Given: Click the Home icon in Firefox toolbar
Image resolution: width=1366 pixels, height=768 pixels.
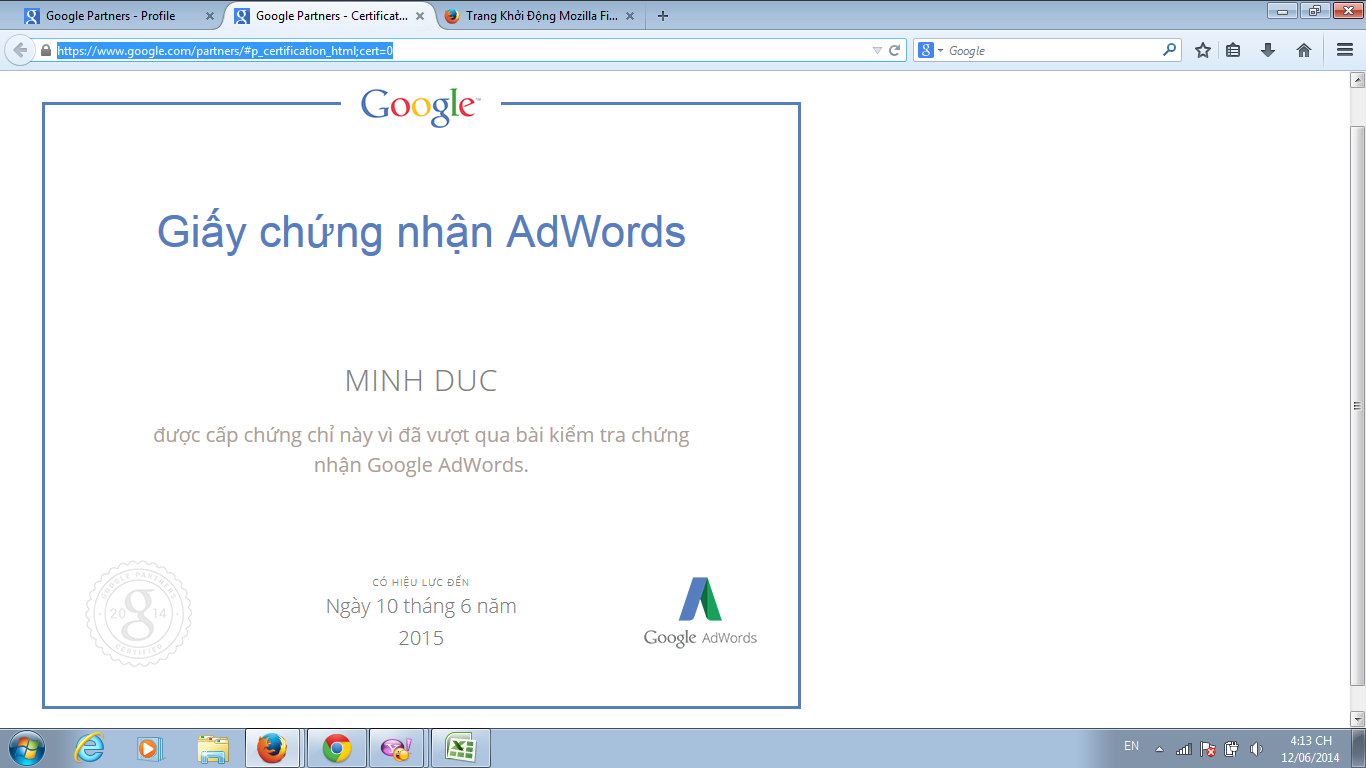Looking at the screenshot, I should pos(1304,50).
